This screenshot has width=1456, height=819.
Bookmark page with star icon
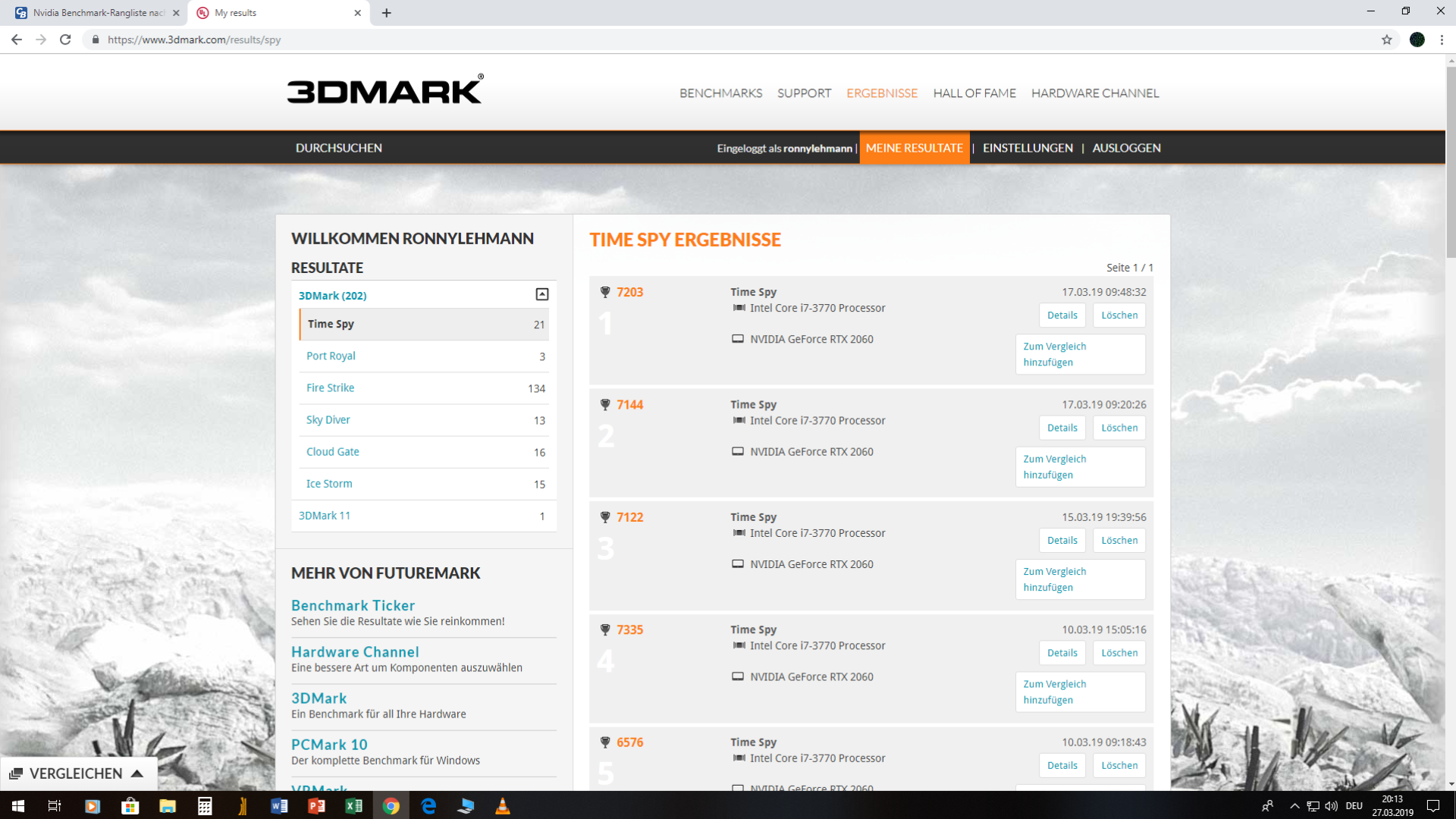click(1386, 39)
